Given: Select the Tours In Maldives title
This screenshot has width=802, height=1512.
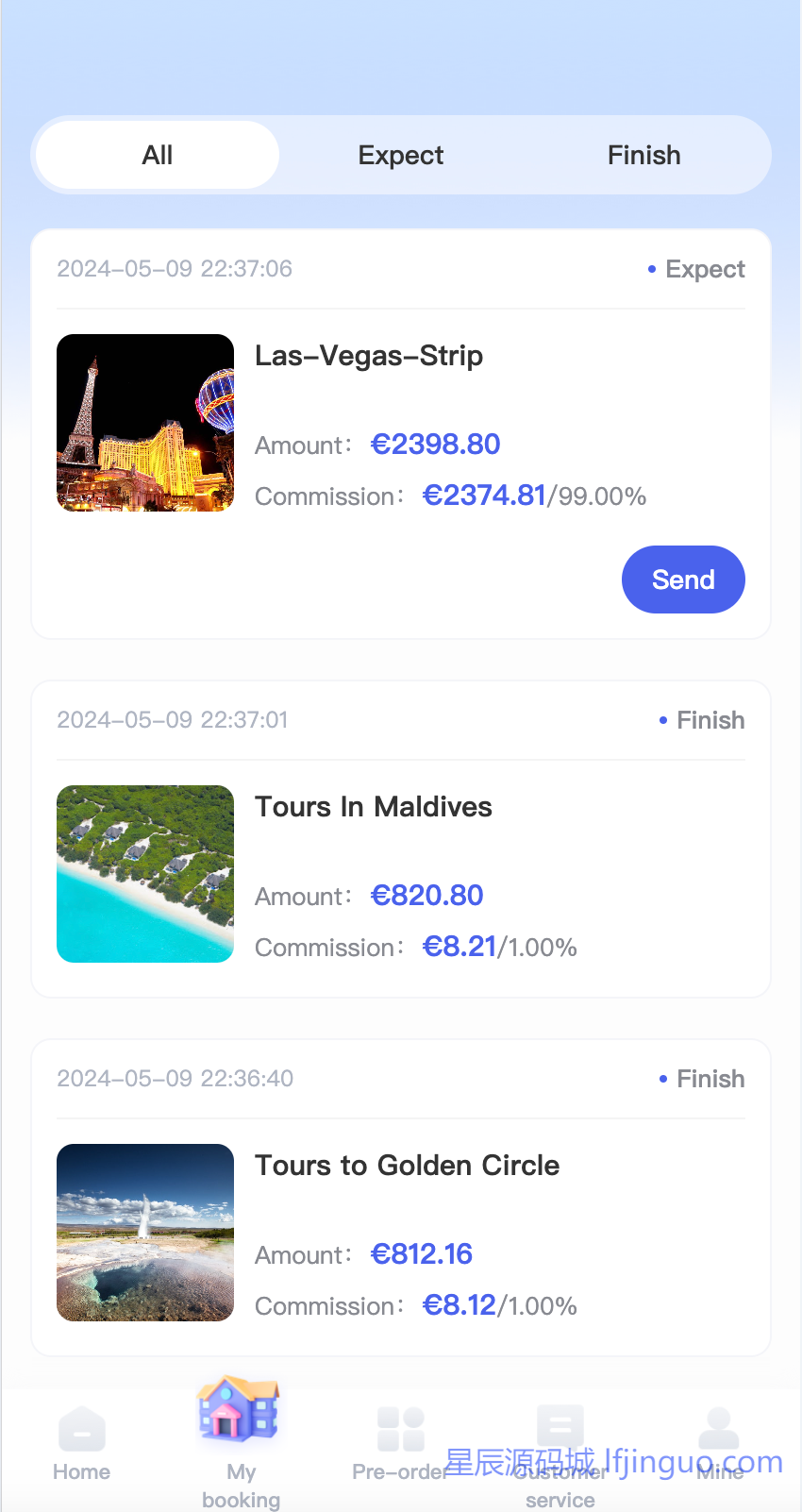Looking at the screenshot, I should 374,807.
